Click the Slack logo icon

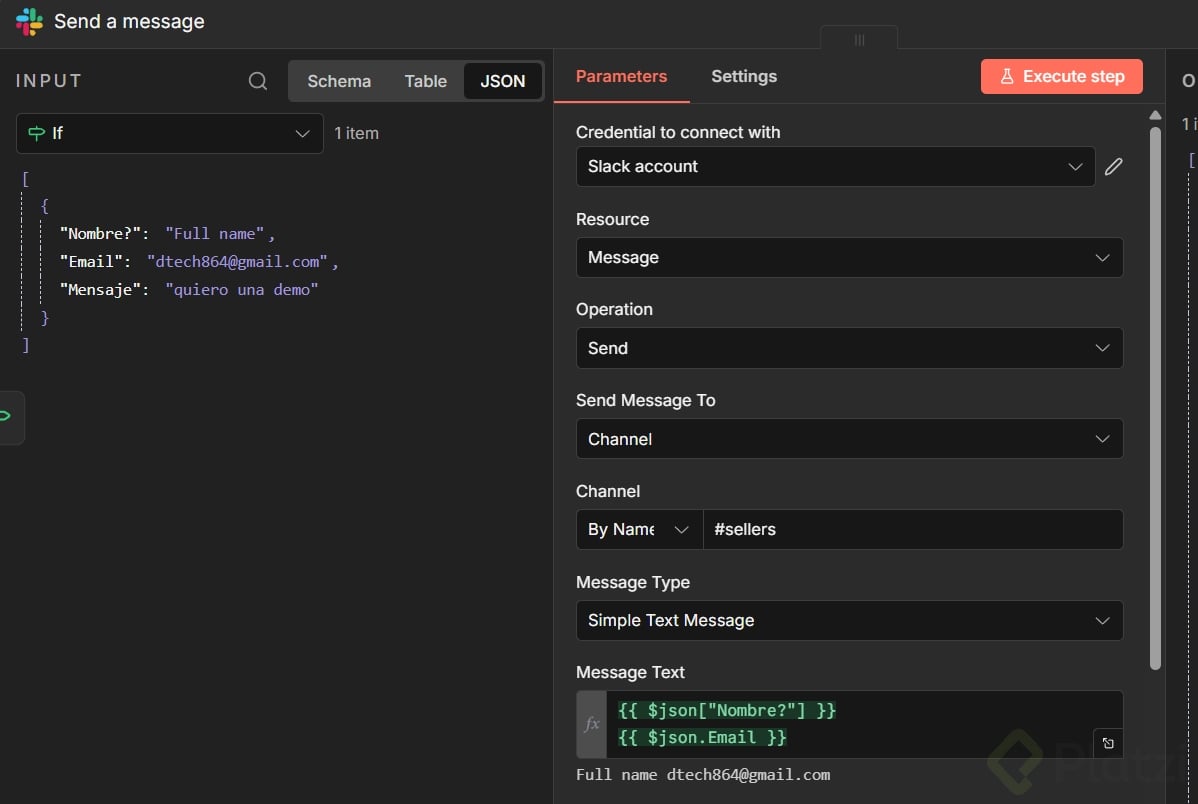pyautogui.click(x=29, y=22)
